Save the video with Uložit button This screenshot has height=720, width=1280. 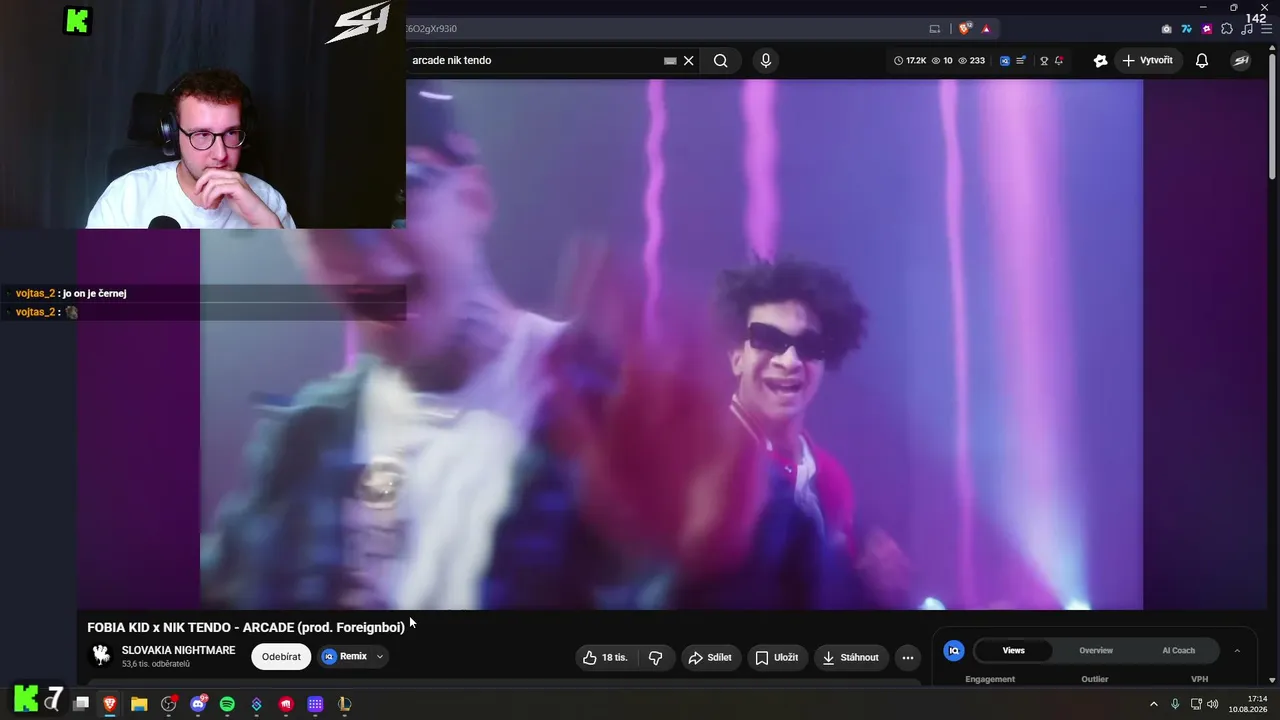777,657
